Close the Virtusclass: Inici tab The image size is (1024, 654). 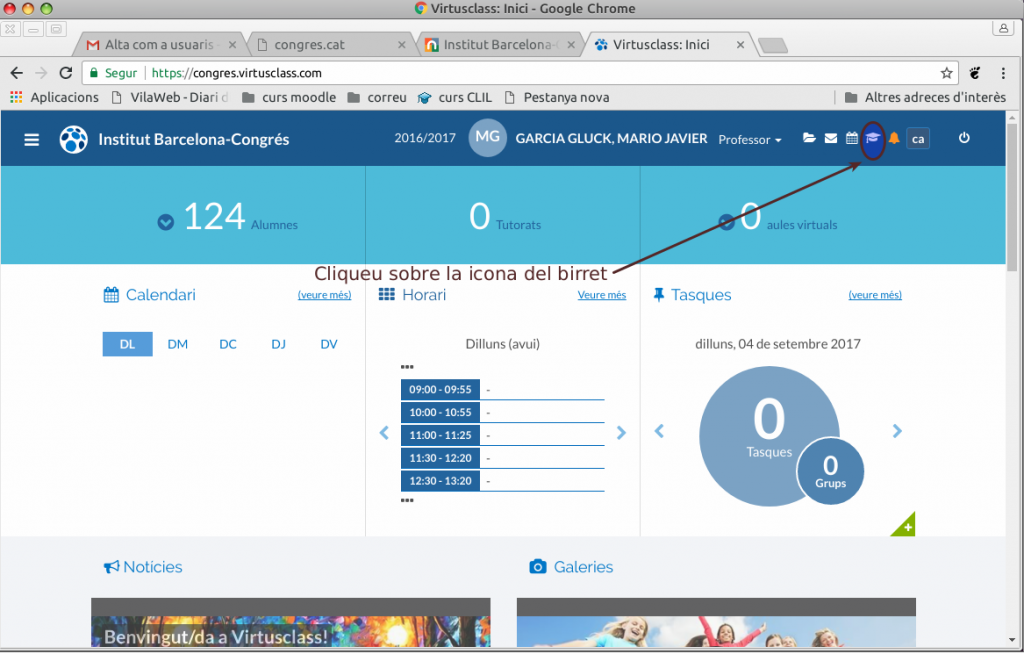coord(740,45)
